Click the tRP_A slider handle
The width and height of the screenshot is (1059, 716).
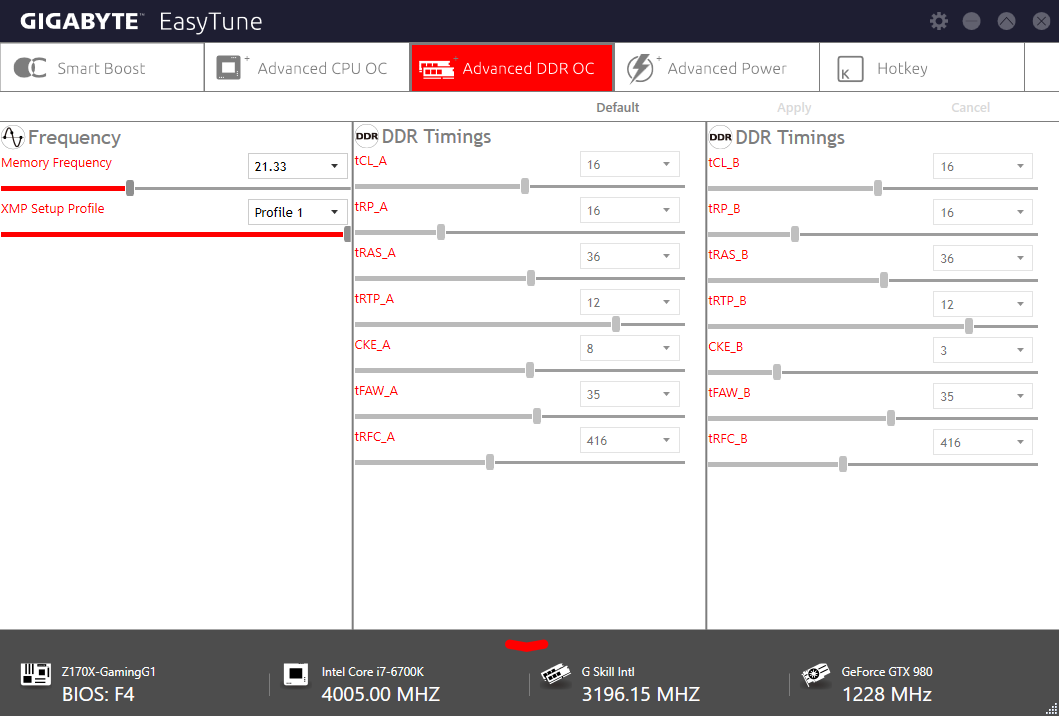click(x=441, y=232)
